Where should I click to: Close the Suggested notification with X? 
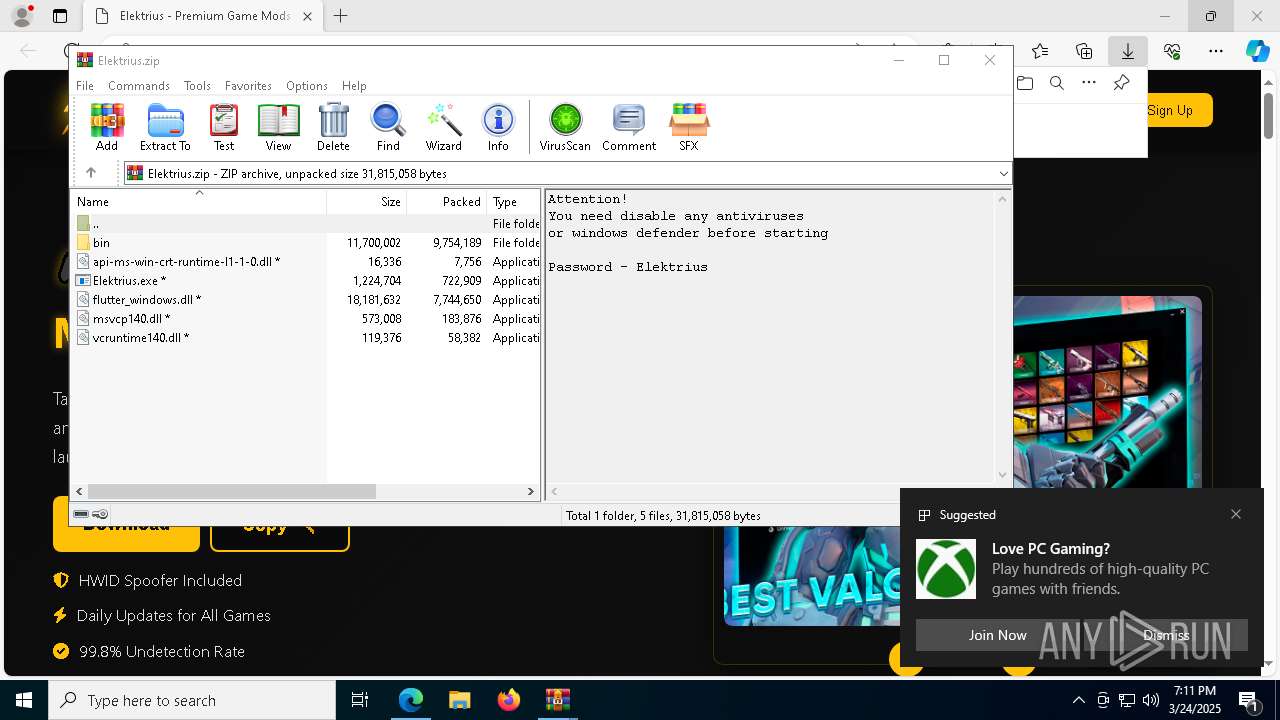click(1236, 514)
